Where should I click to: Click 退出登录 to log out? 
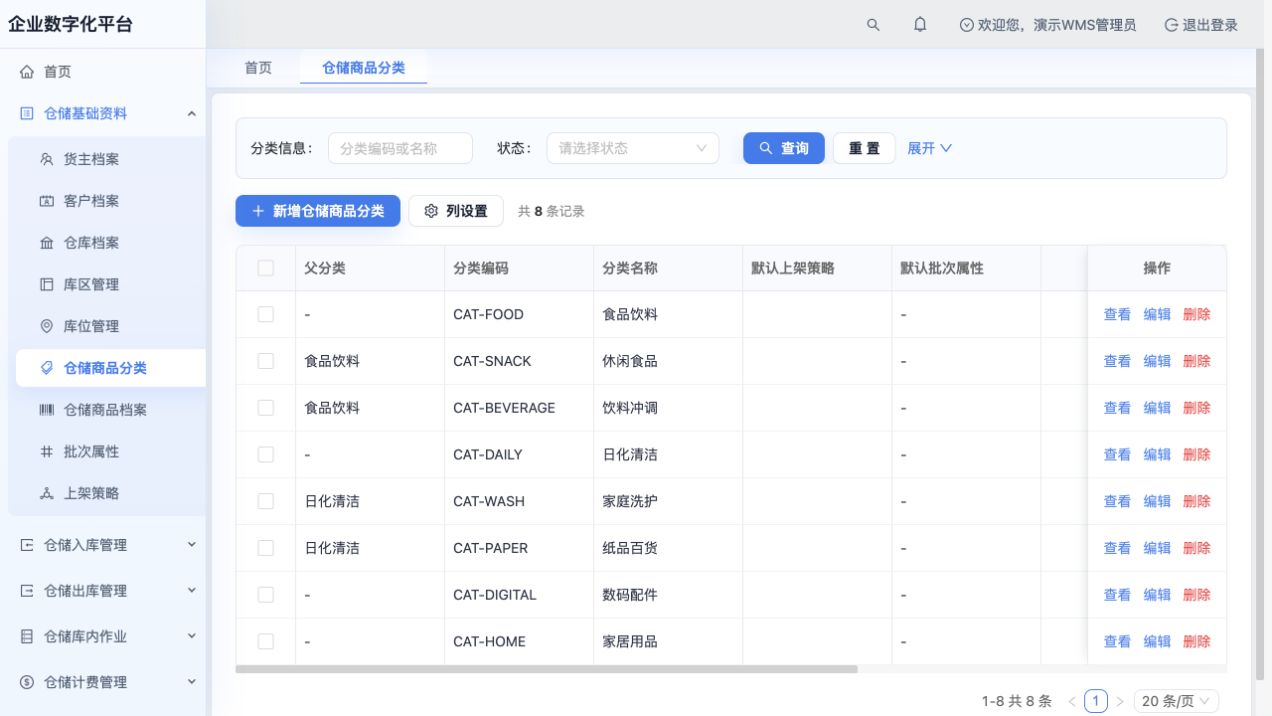[x=1201, y=25]
